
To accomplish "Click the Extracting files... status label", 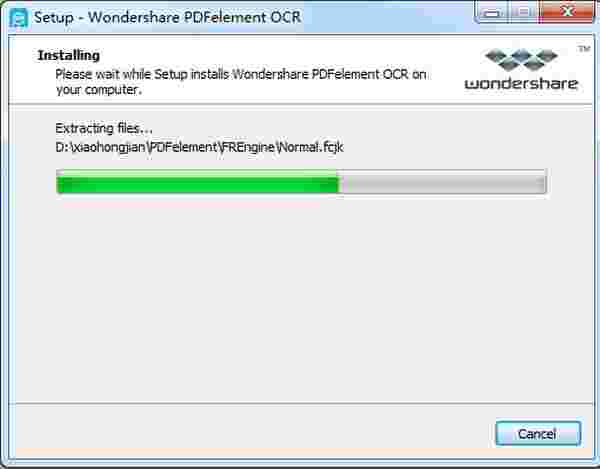I will tap(104, 129).
